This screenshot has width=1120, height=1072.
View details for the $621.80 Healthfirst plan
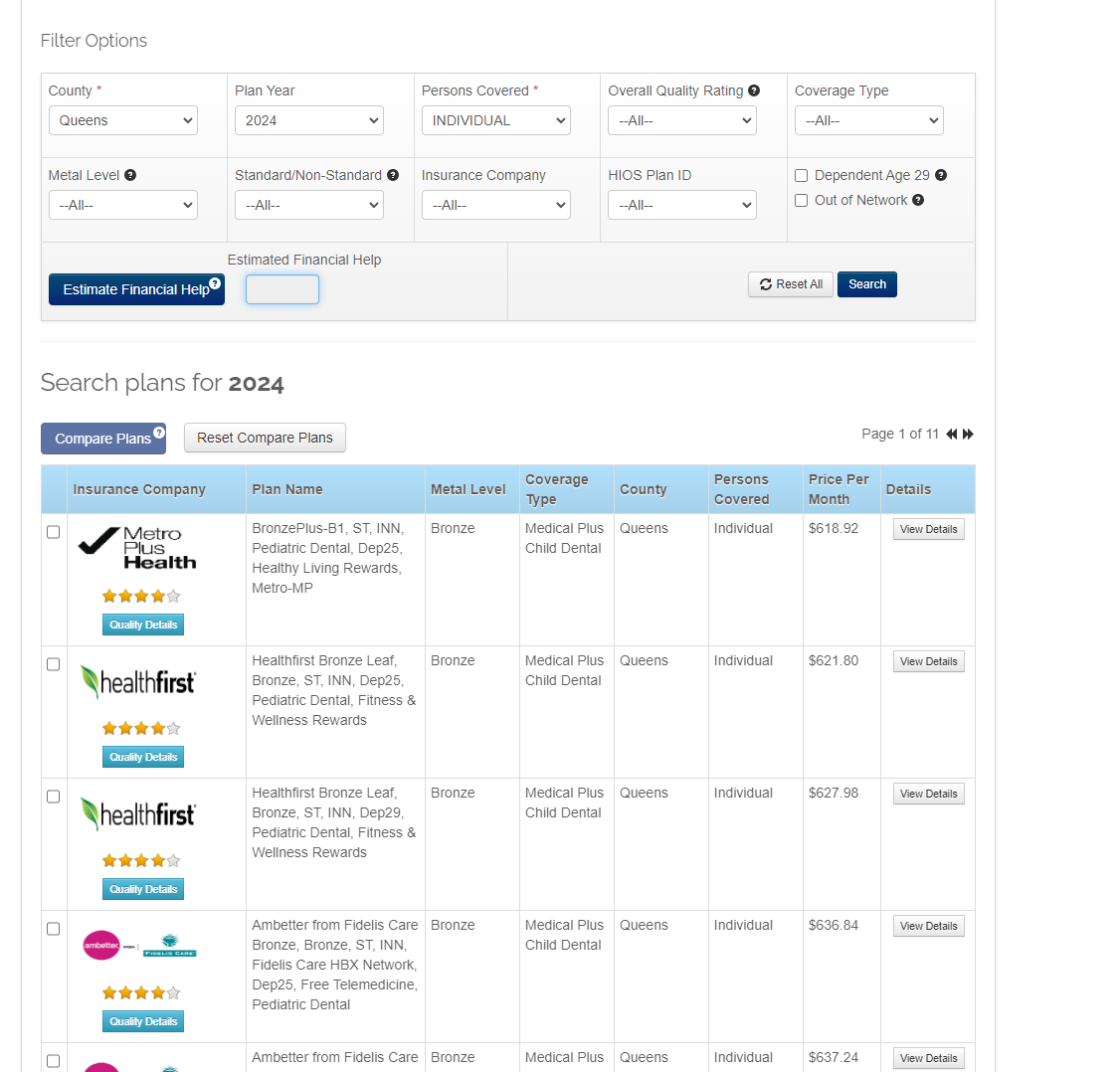[x=928, y=661]
